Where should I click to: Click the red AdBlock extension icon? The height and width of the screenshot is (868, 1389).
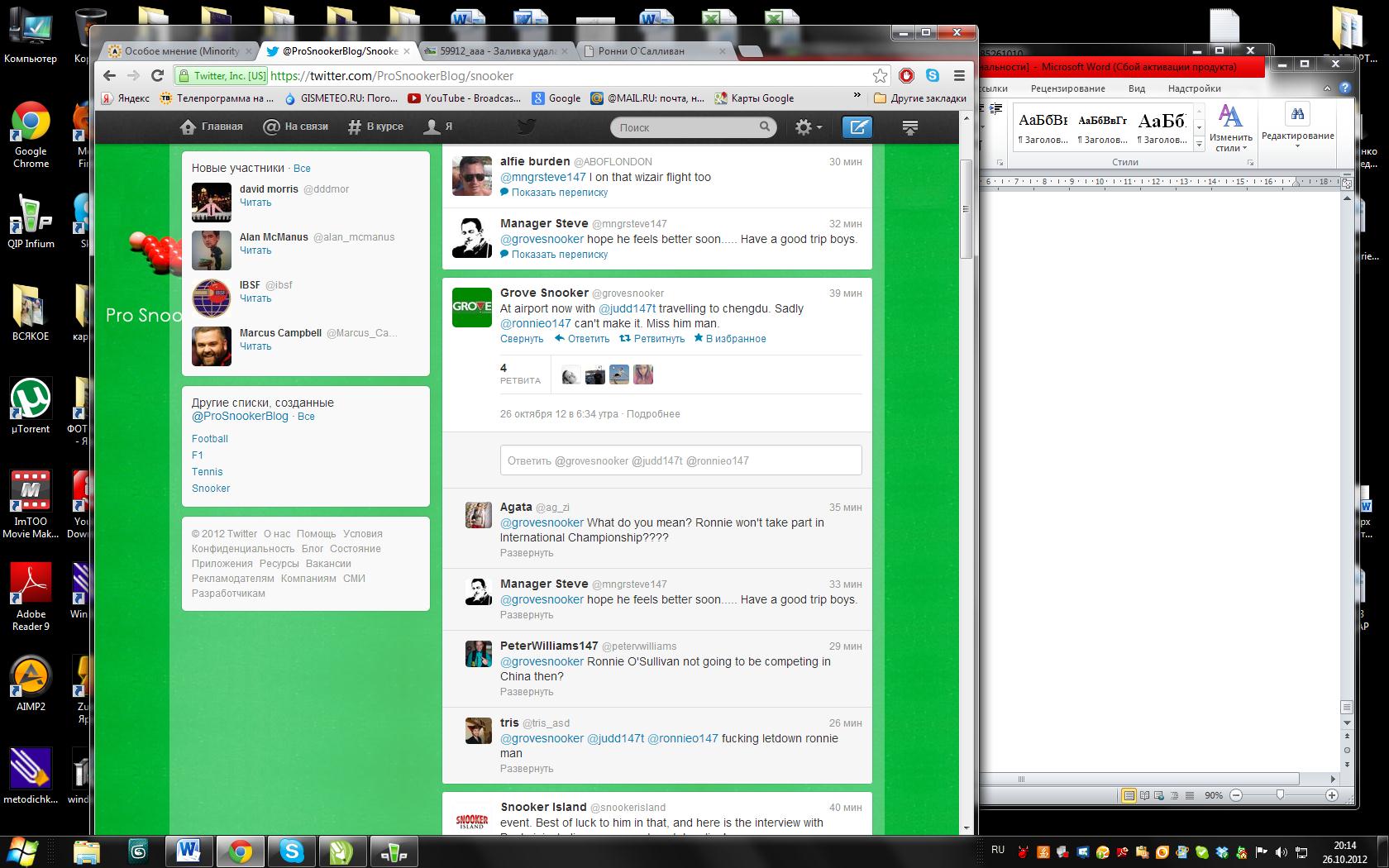point(907,76)
